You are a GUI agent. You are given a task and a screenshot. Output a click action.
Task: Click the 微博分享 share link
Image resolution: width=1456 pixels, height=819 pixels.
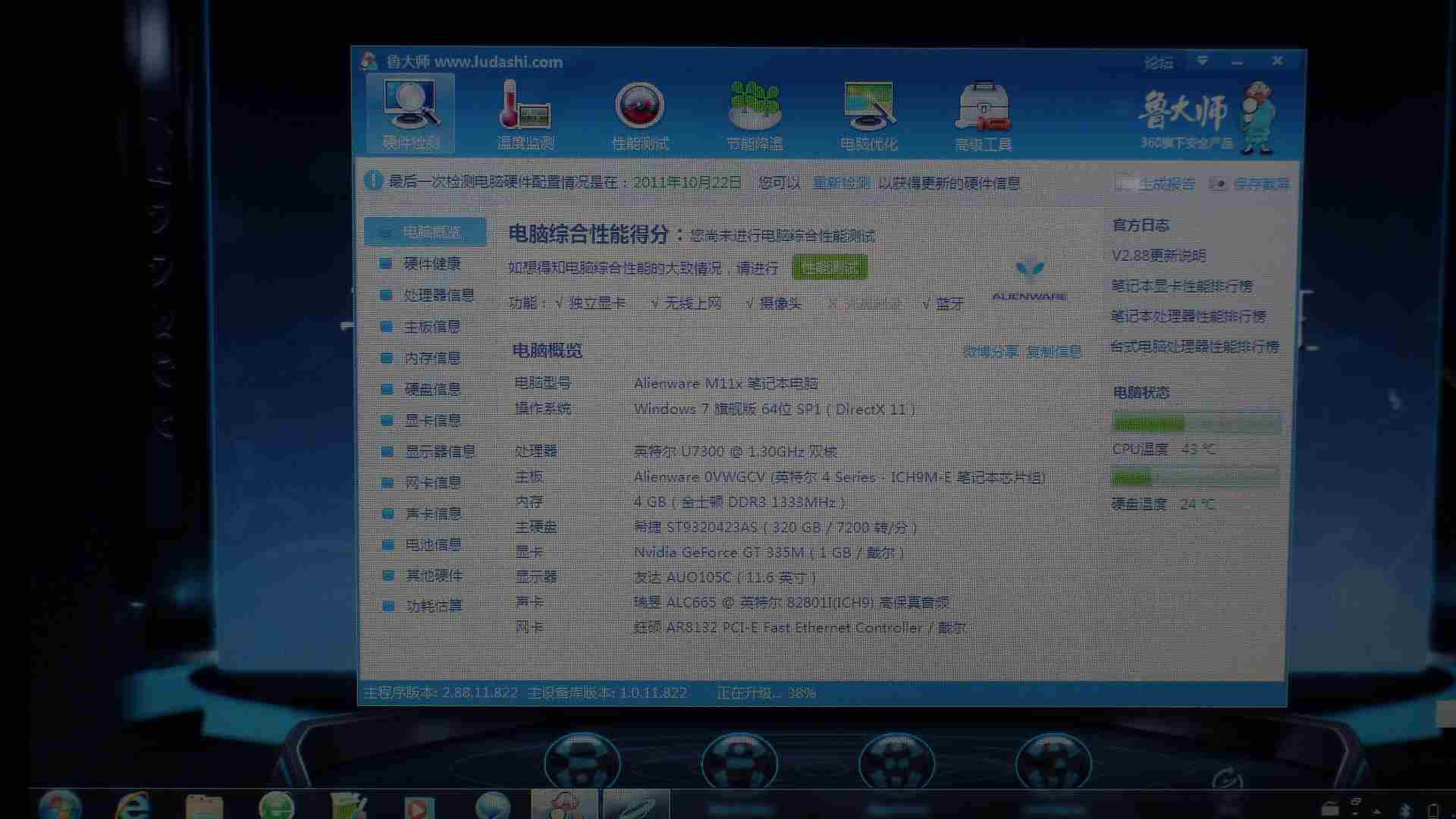[990, 352]
